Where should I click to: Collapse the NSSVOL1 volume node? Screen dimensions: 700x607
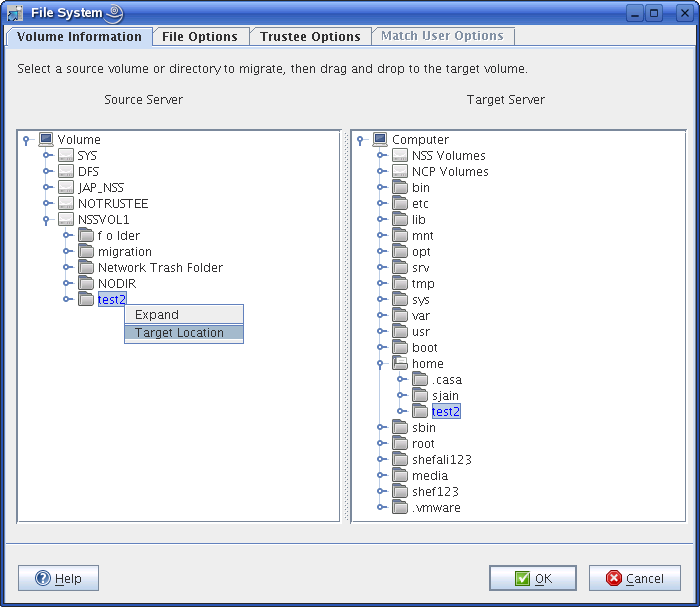click(x=46, y=220)
